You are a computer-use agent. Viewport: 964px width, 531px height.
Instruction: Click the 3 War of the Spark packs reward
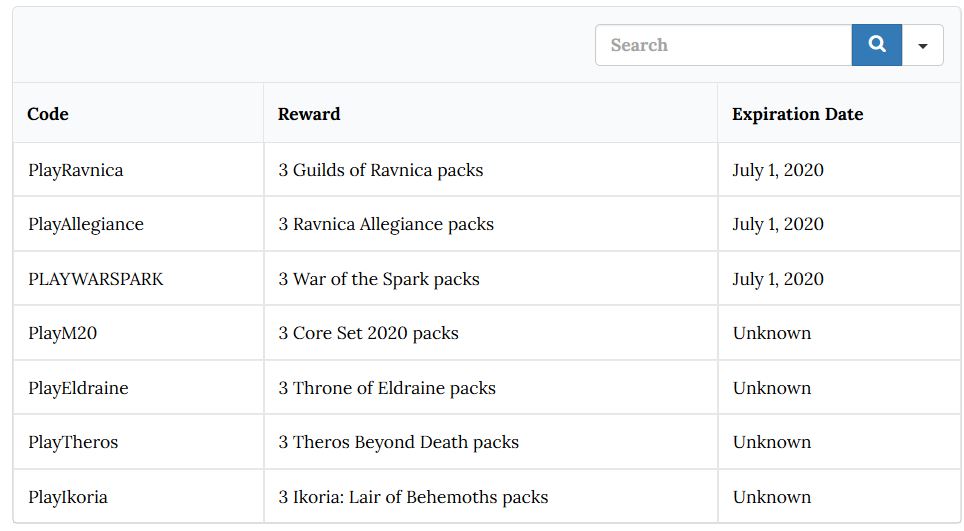click(x=379, y=279)
